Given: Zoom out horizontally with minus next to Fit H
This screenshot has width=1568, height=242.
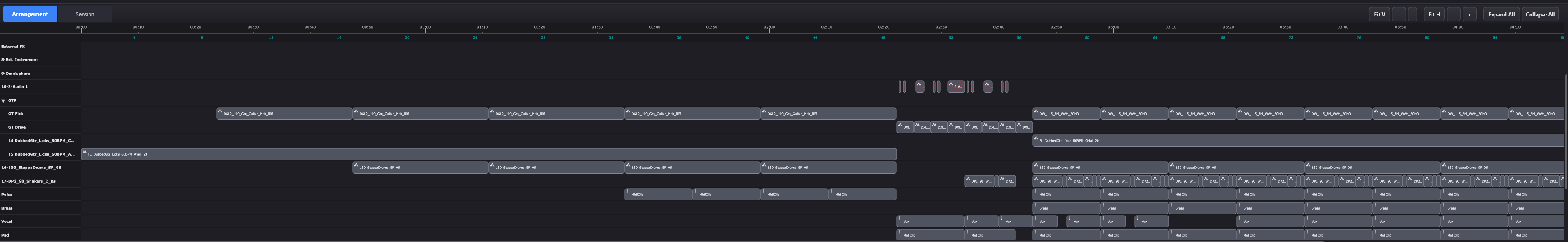Looking at the screenshot, I should click(1453, 15).
